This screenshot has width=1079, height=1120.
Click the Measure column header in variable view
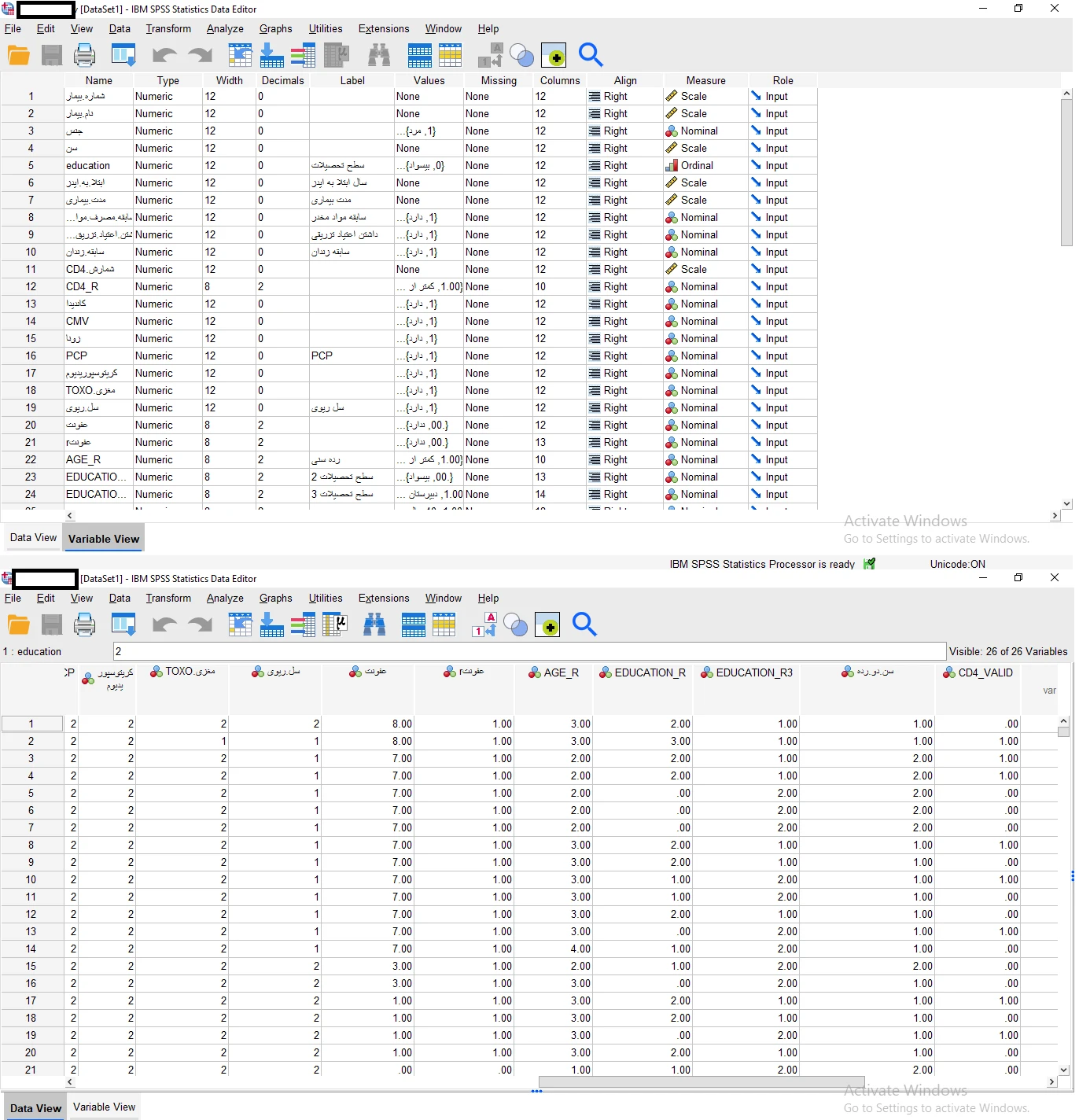pyautogui.click(x=705, y=81)
